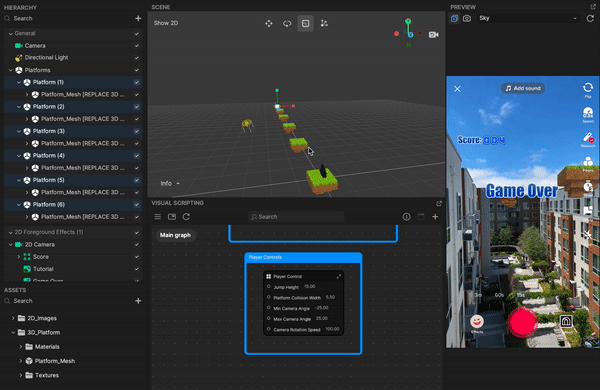The width and height of the screenshot is (600, 390).
Task: Click Add sound in preview
Action: pos(523,88)
